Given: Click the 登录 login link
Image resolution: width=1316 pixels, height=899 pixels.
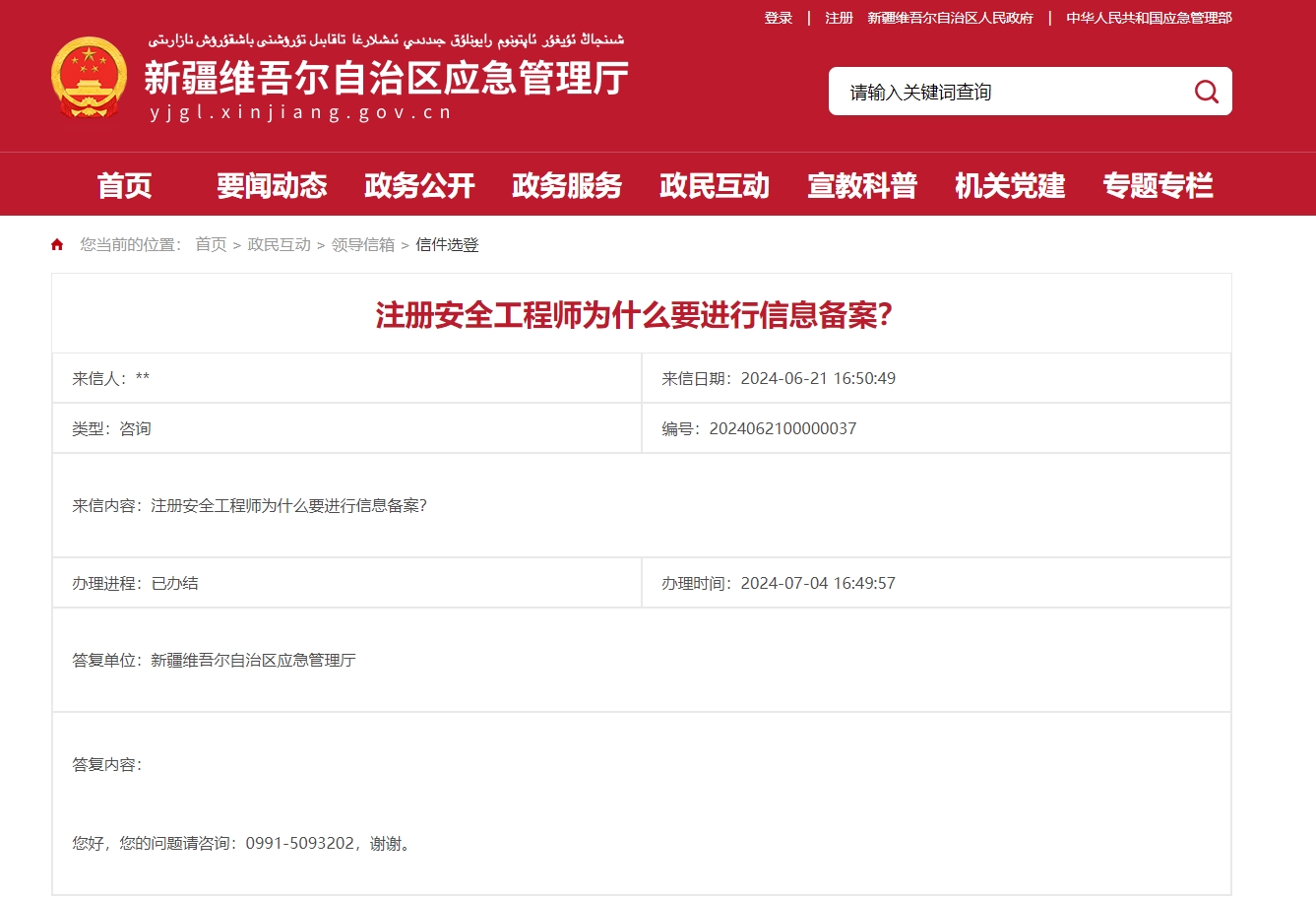Looking at the screenshot, I should 778,18.
